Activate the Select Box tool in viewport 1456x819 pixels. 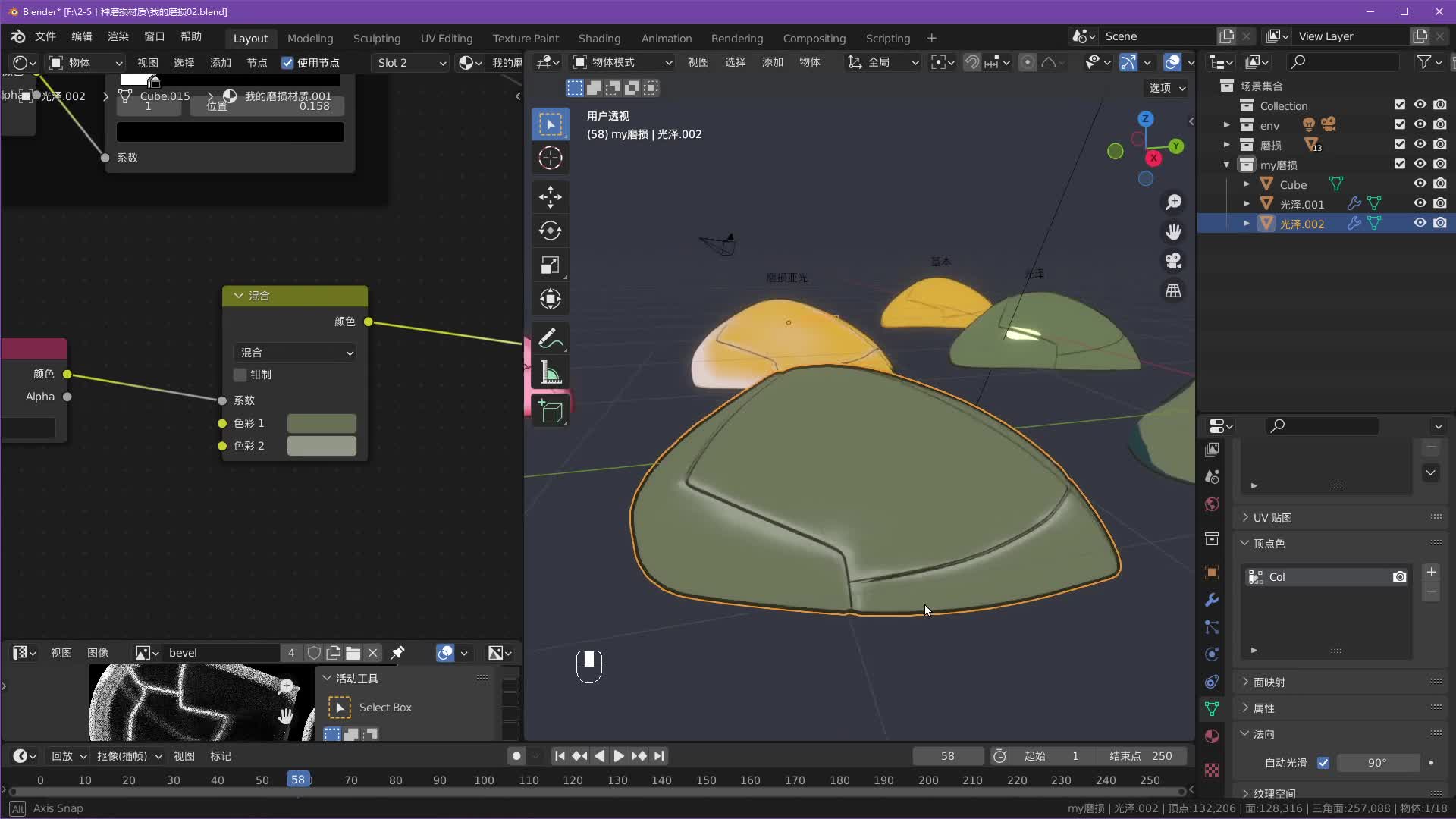tap(551, 124)
